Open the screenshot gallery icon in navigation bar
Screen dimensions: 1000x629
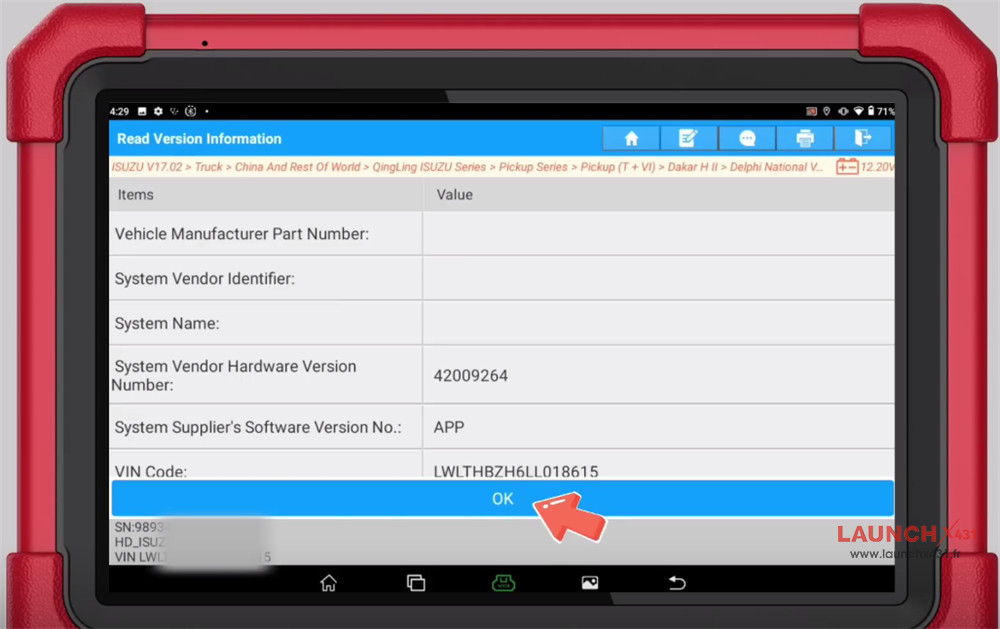click(x=590, y=582)
